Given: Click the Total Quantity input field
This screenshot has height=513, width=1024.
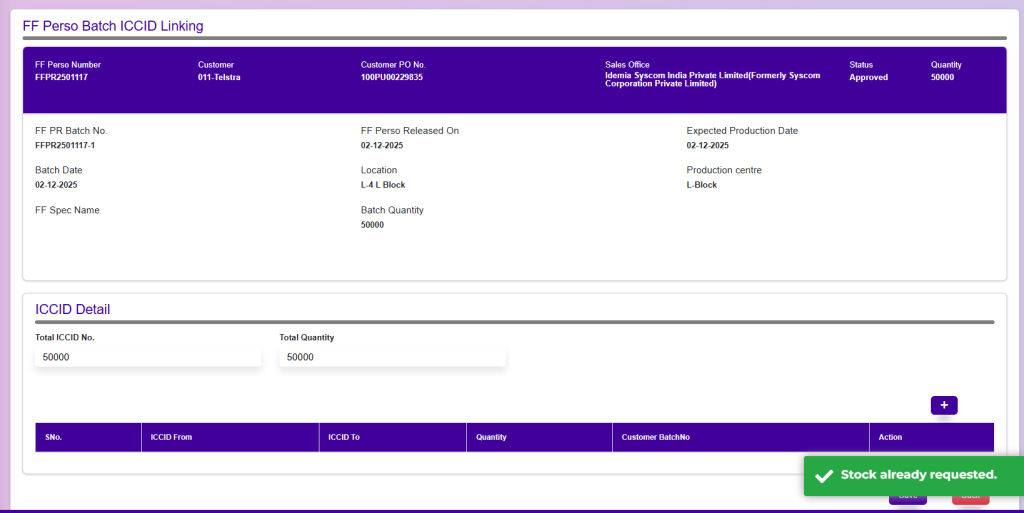Looking at the screenshot, I should coord(392,357).
